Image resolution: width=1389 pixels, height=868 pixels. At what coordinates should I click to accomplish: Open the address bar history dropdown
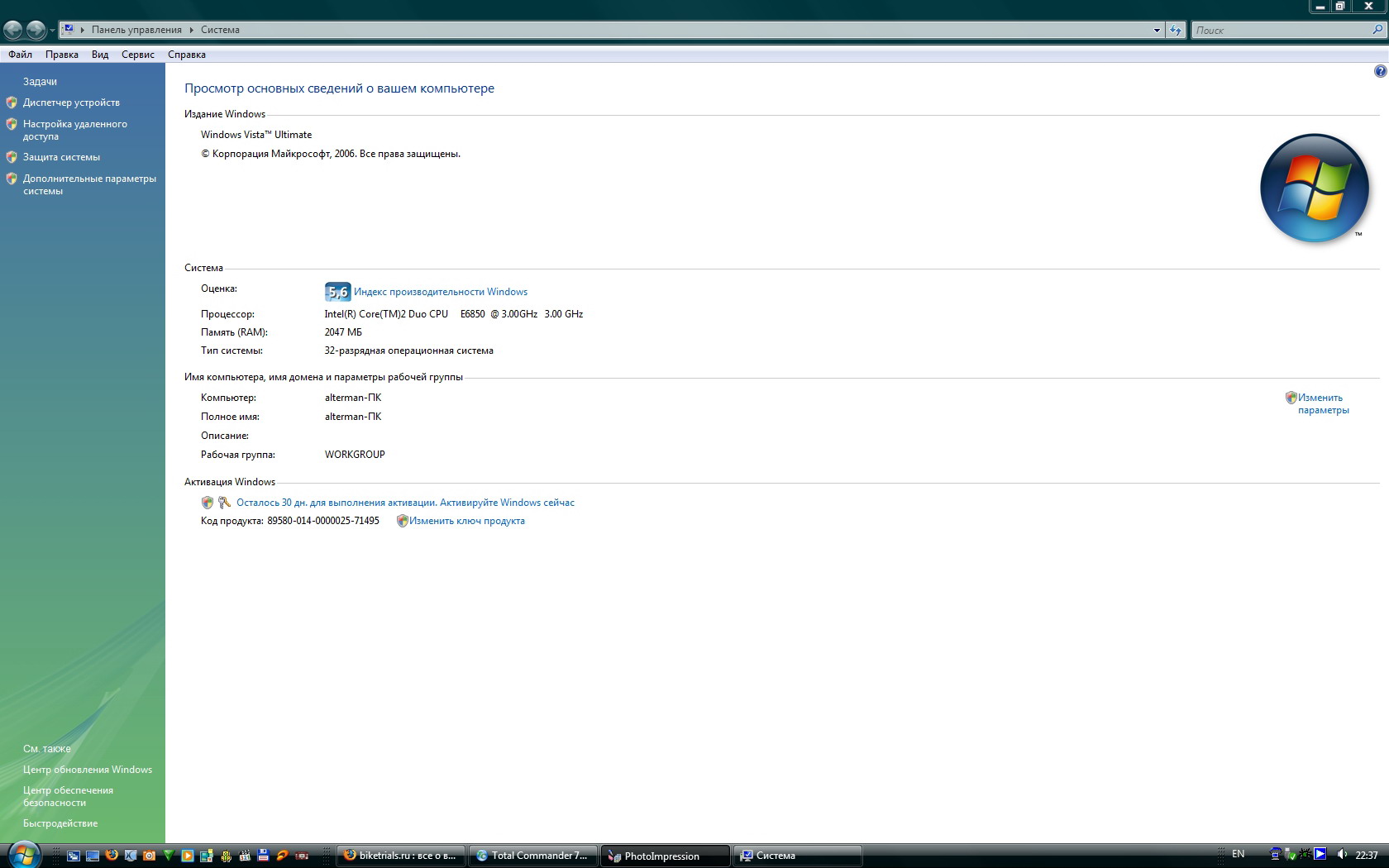coord(1157,30)
